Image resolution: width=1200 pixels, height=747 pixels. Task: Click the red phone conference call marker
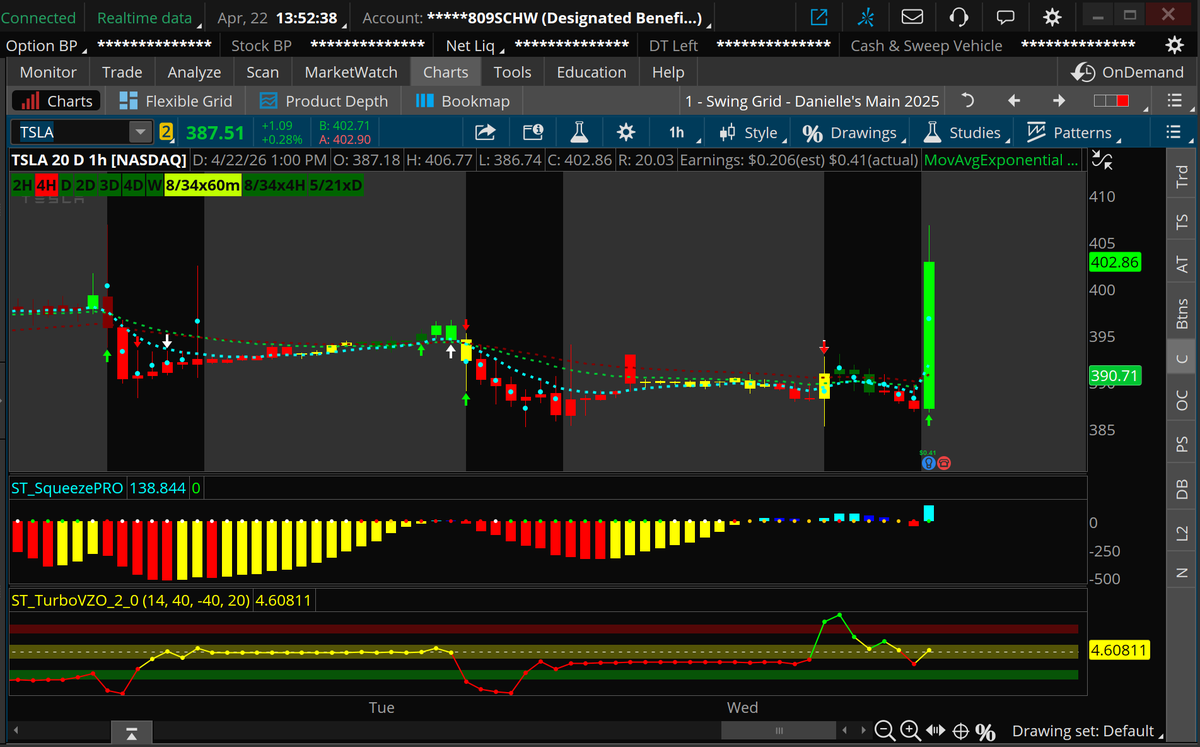point(944,463)
